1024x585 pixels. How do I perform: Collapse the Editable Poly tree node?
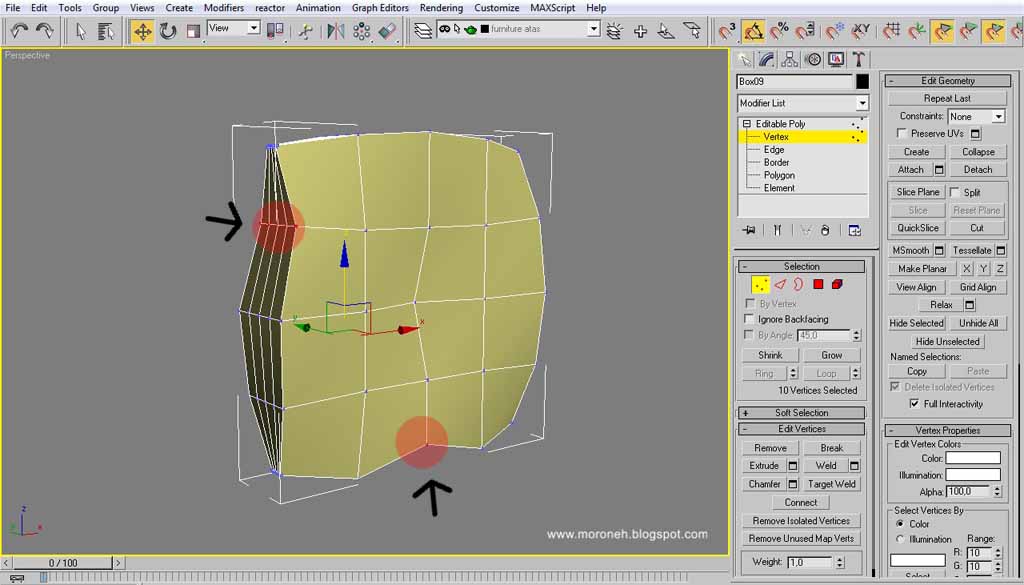(746, 124)
